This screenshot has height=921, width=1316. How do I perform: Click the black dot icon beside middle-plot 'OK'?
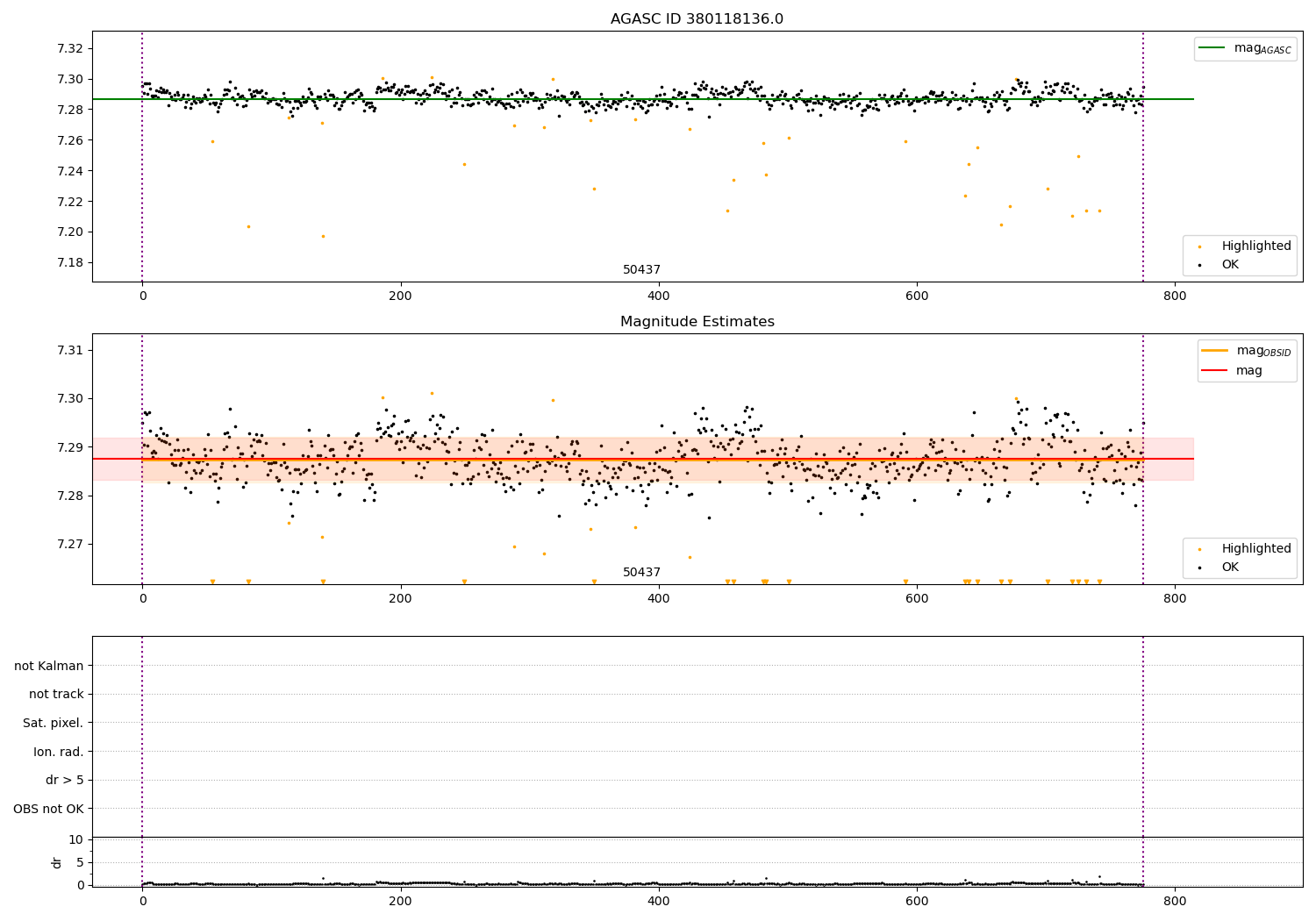[x=1199, y=568]
